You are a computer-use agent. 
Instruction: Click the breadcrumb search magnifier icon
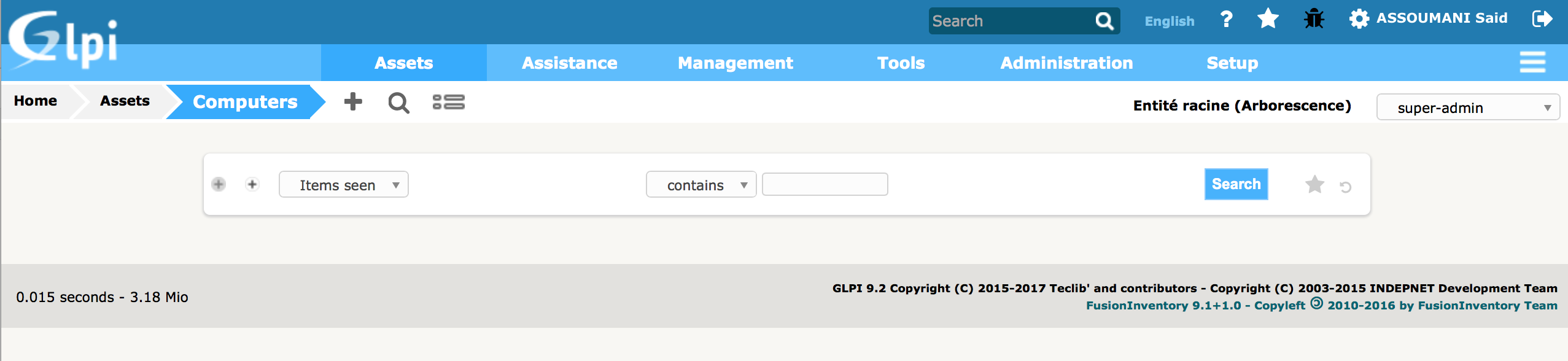click(399, 103)
